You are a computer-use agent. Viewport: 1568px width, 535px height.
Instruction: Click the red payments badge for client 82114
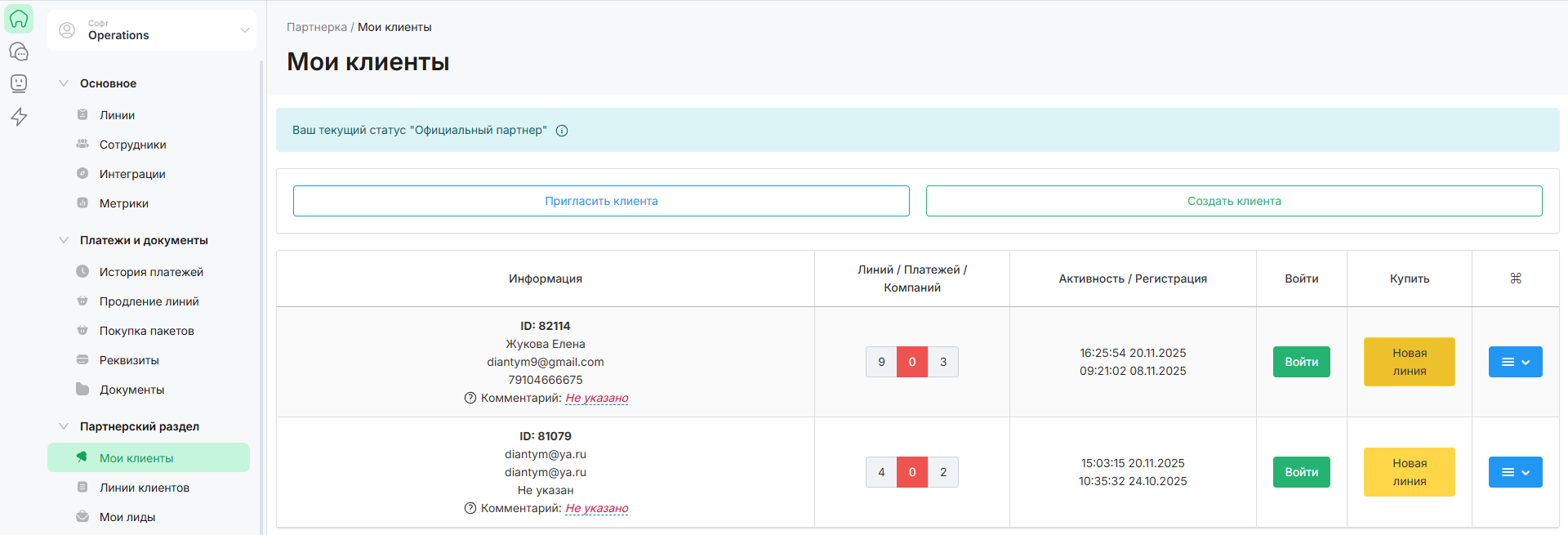(x=911, y=362)
